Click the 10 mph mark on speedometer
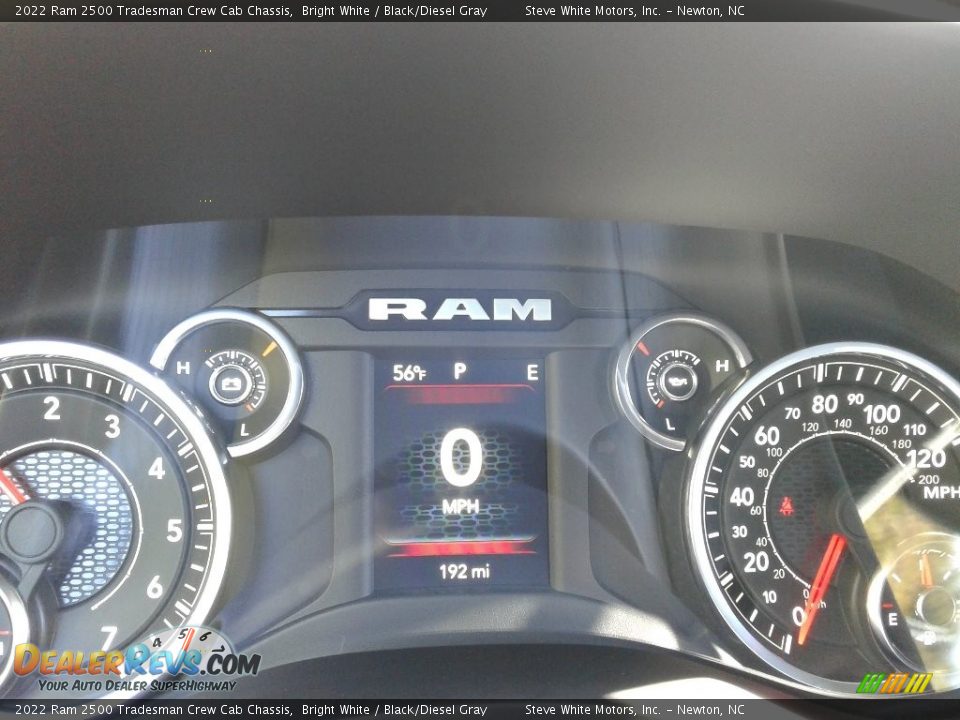 (x=769, y=596)
